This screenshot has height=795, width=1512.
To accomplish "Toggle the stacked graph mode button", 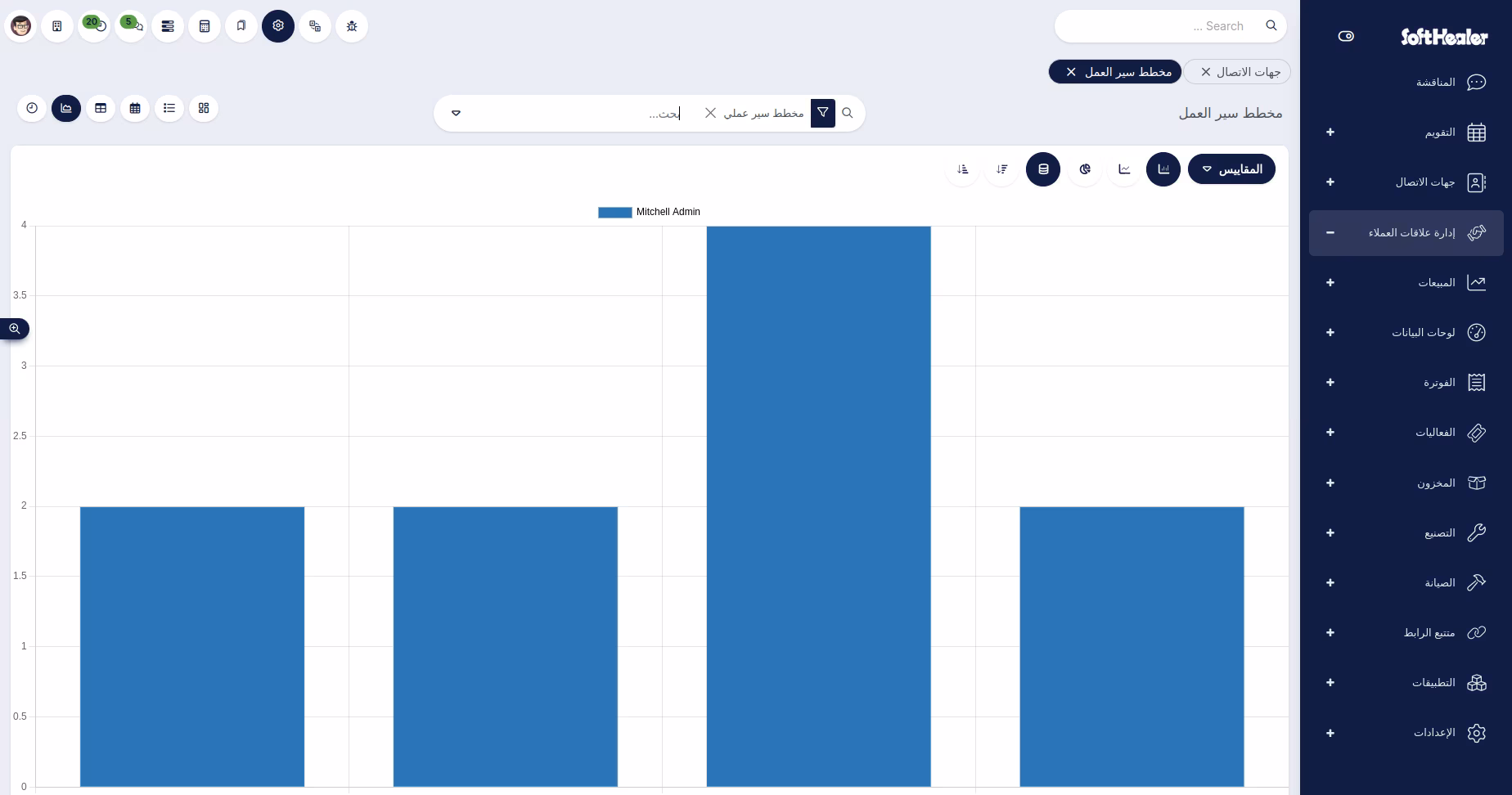I will pos(1043,169).
